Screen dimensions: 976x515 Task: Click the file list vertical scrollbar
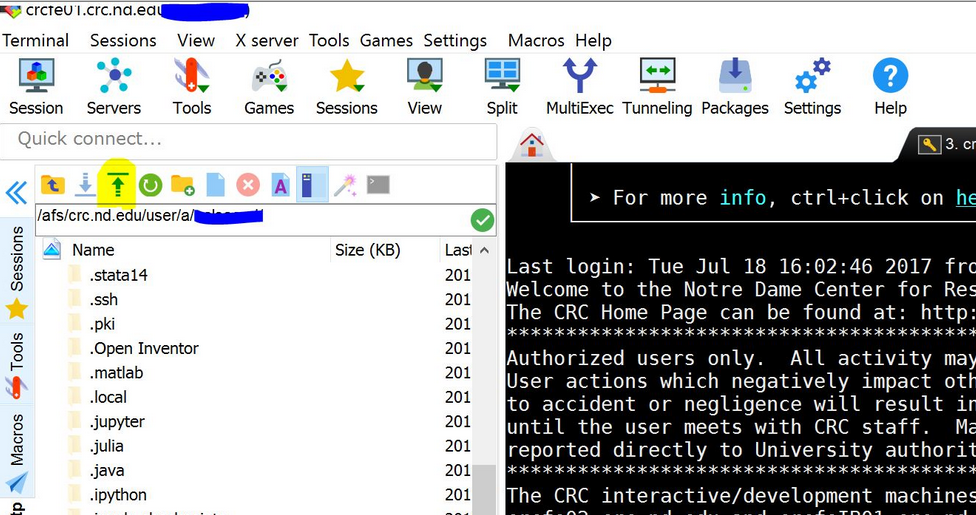(x=483, y=490)
